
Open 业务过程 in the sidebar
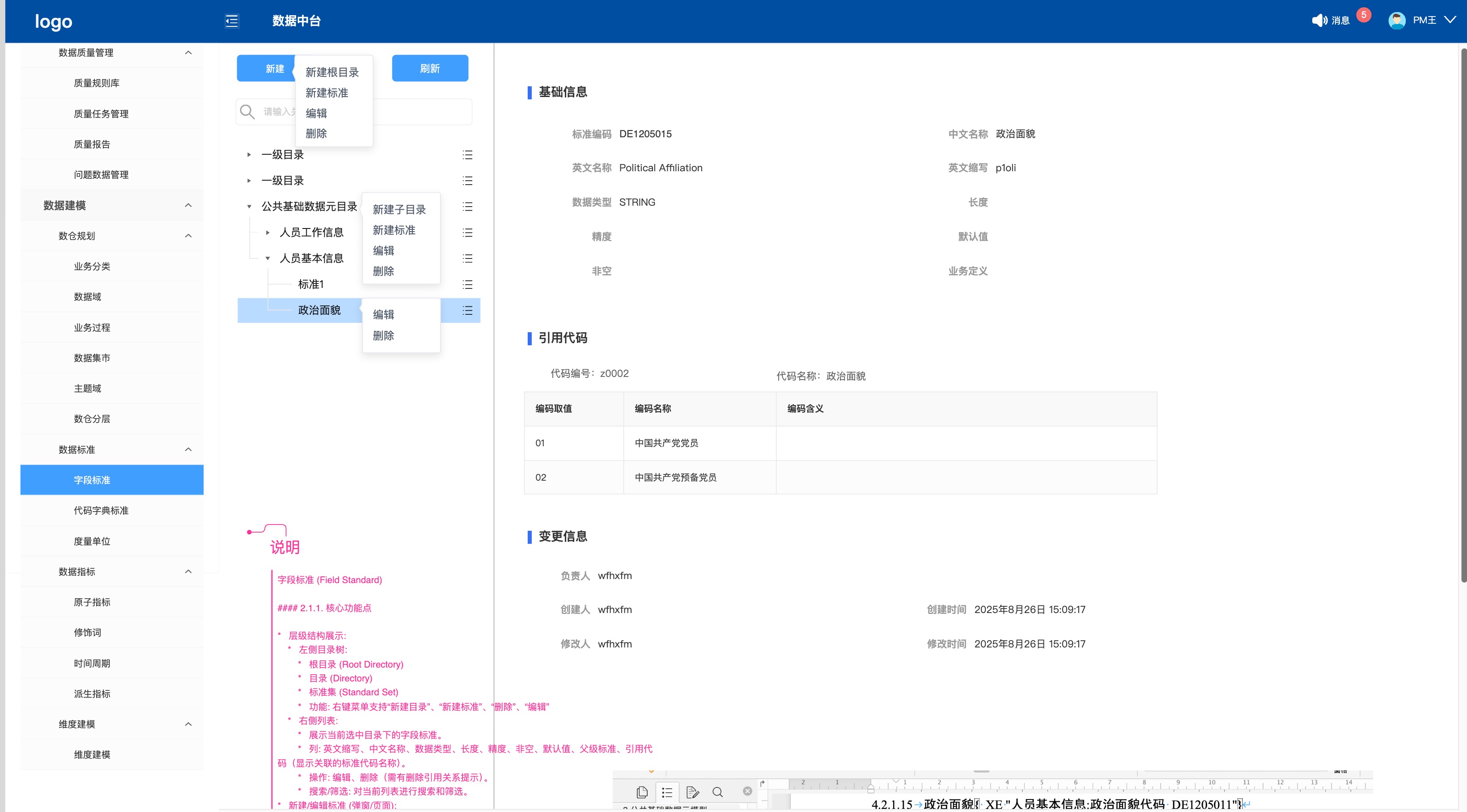pyautogui.click(x=112, y=327)
